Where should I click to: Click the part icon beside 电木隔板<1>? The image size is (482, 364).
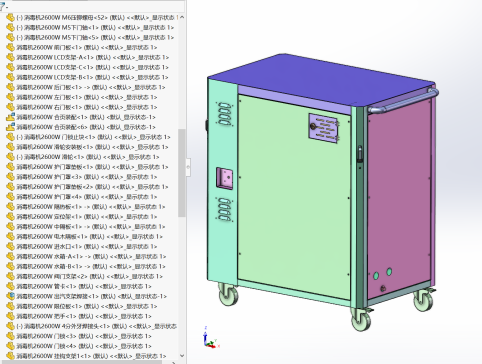coord(10,236)
